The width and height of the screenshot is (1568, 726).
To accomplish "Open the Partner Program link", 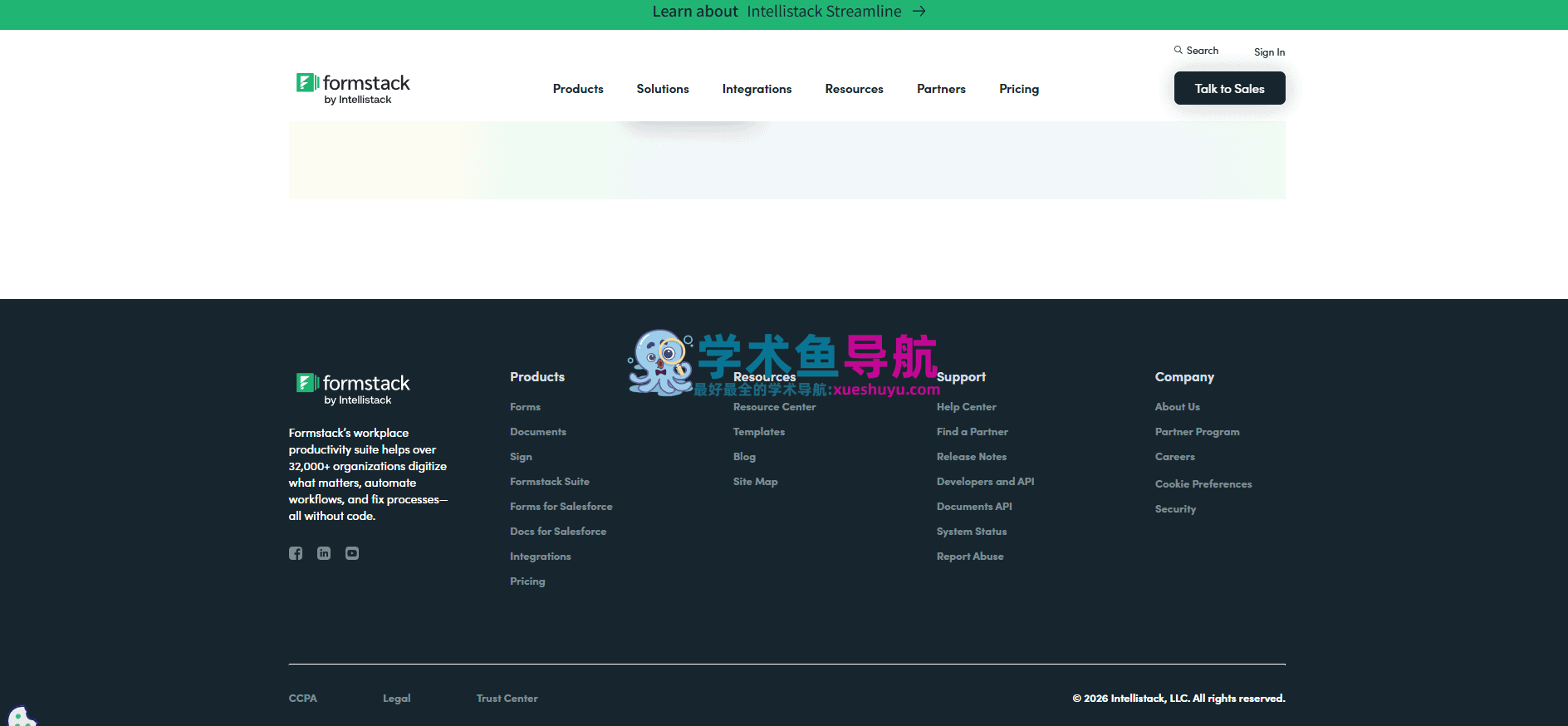I will pyautogui.click(x=1197, y=432).
